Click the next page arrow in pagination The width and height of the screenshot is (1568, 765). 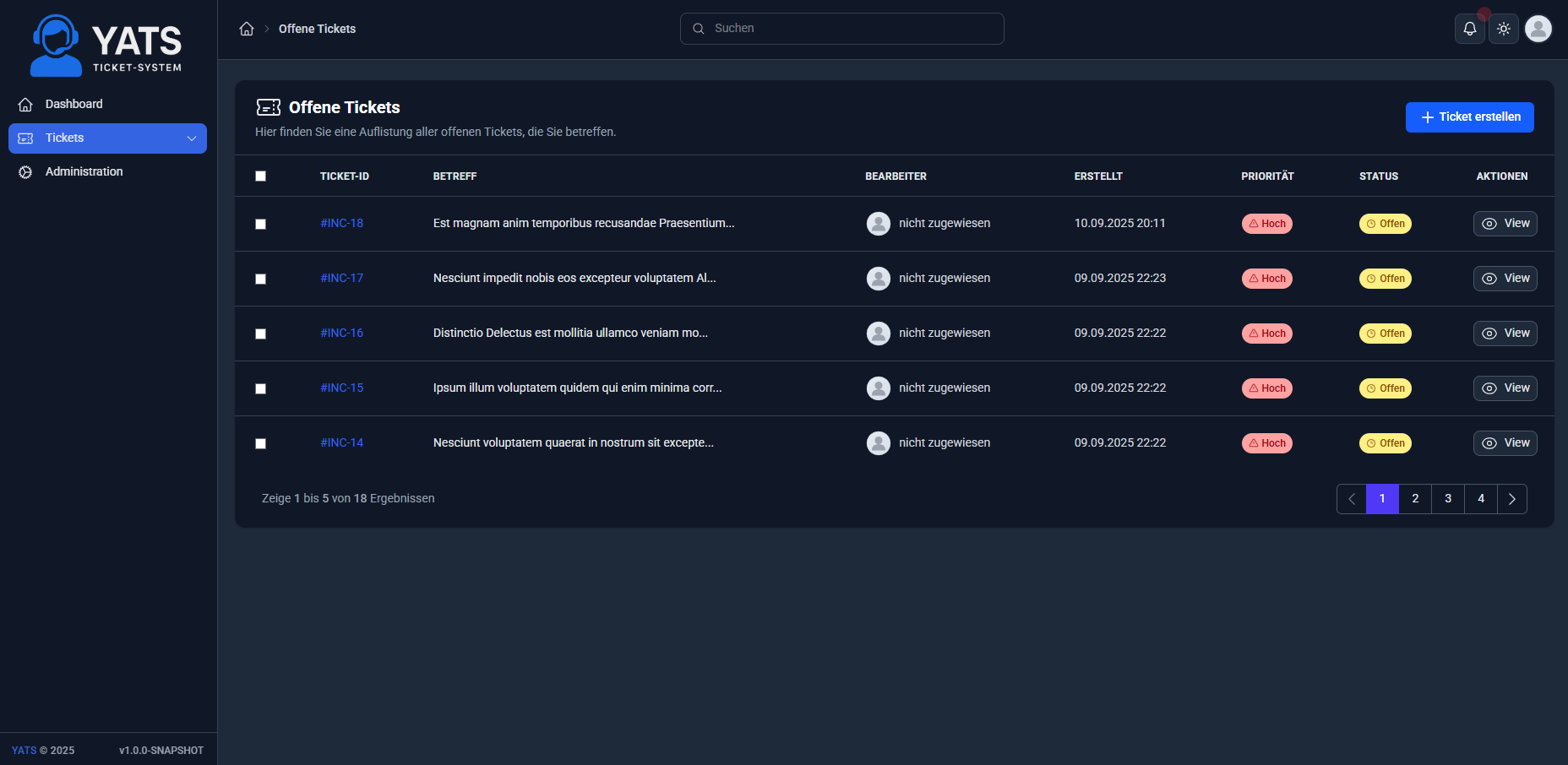click(x=1512, y=499)
